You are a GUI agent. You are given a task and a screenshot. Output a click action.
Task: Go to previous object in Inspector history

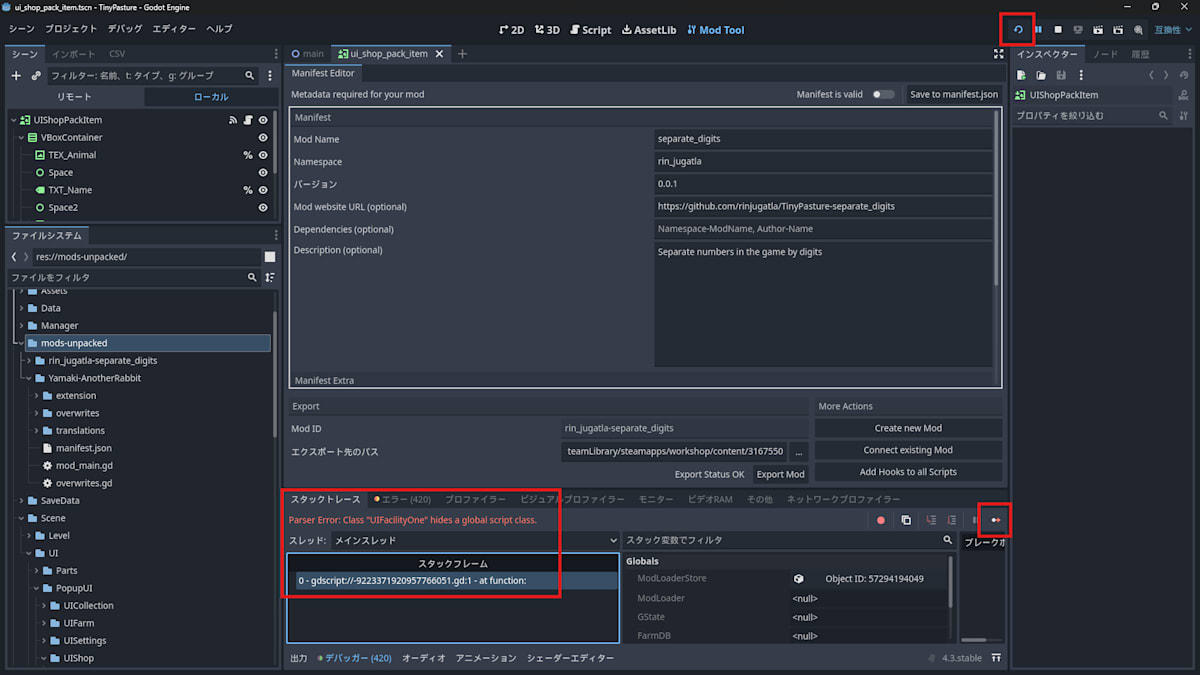pyautogui.click(x=1151, y=75)
